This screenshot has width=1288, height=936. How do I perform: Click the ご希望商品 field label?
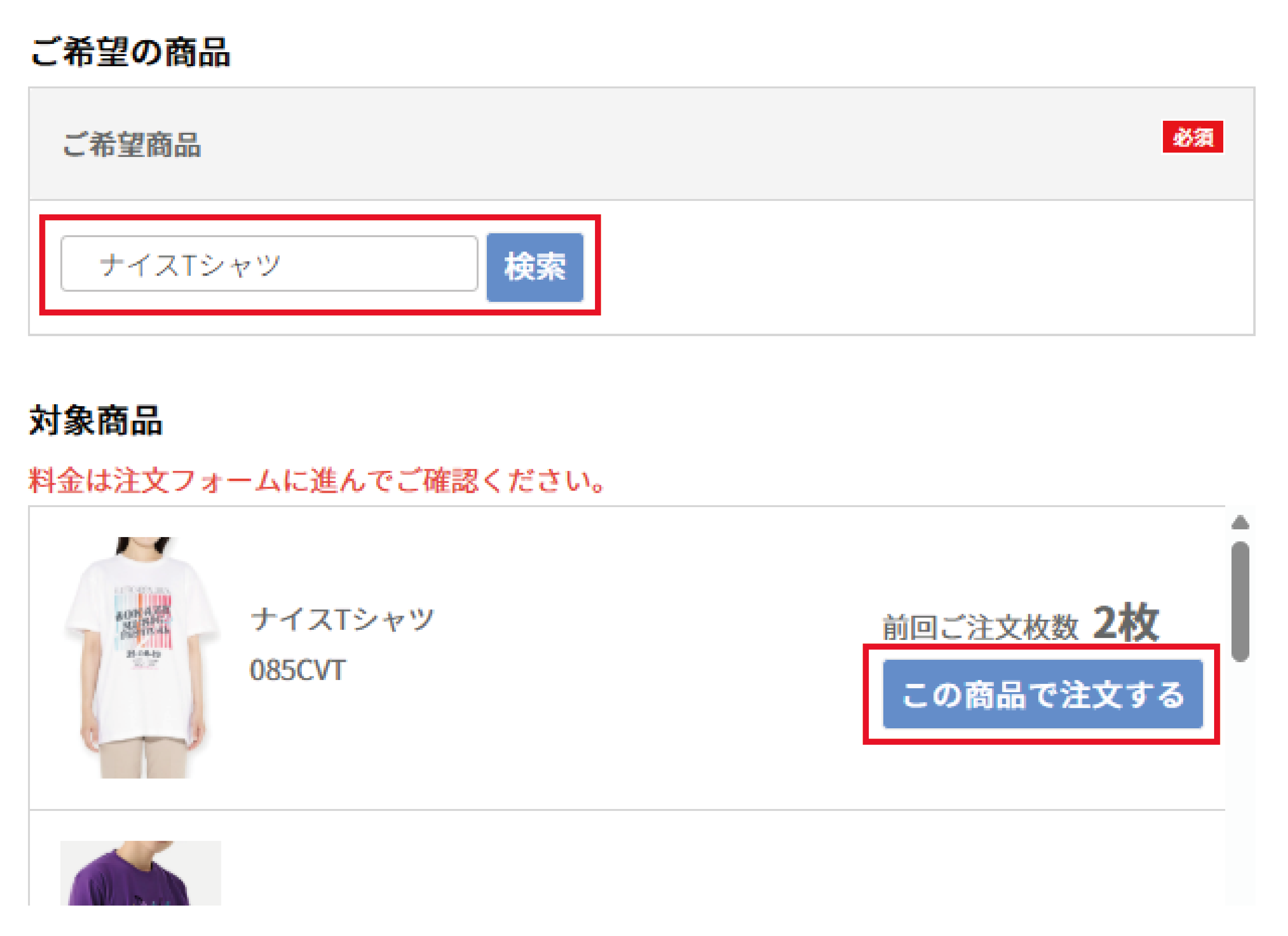coord(132,144)
